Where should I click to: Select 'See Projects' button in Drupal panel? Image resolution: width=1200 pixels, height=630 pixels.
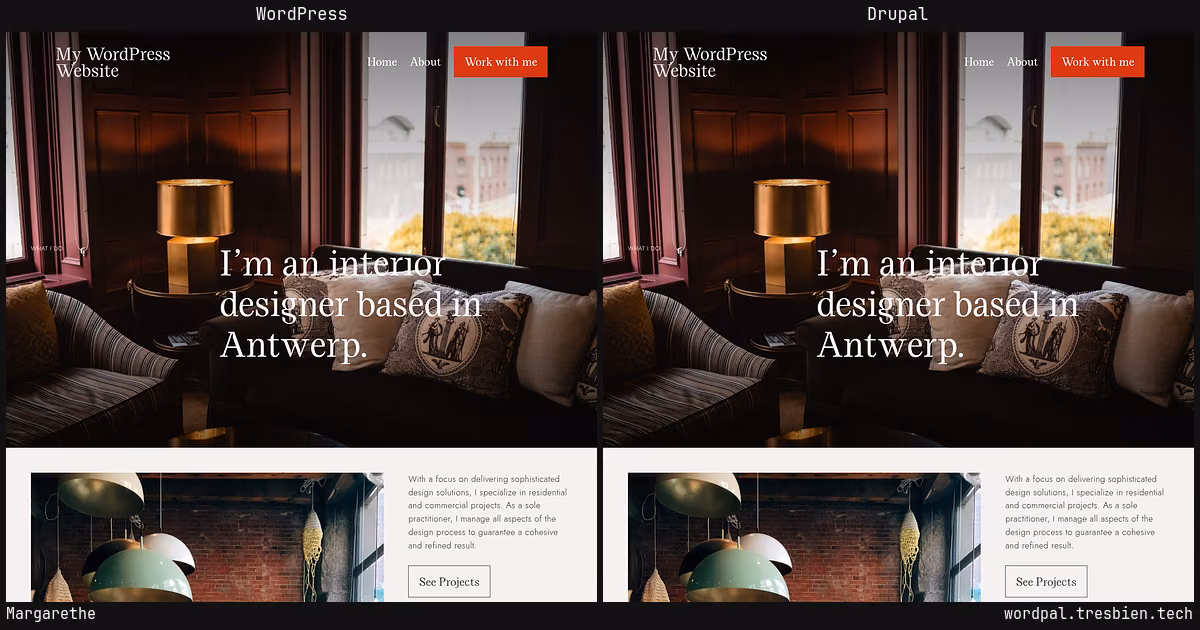pyautogui.click(x=1046, y=582)
